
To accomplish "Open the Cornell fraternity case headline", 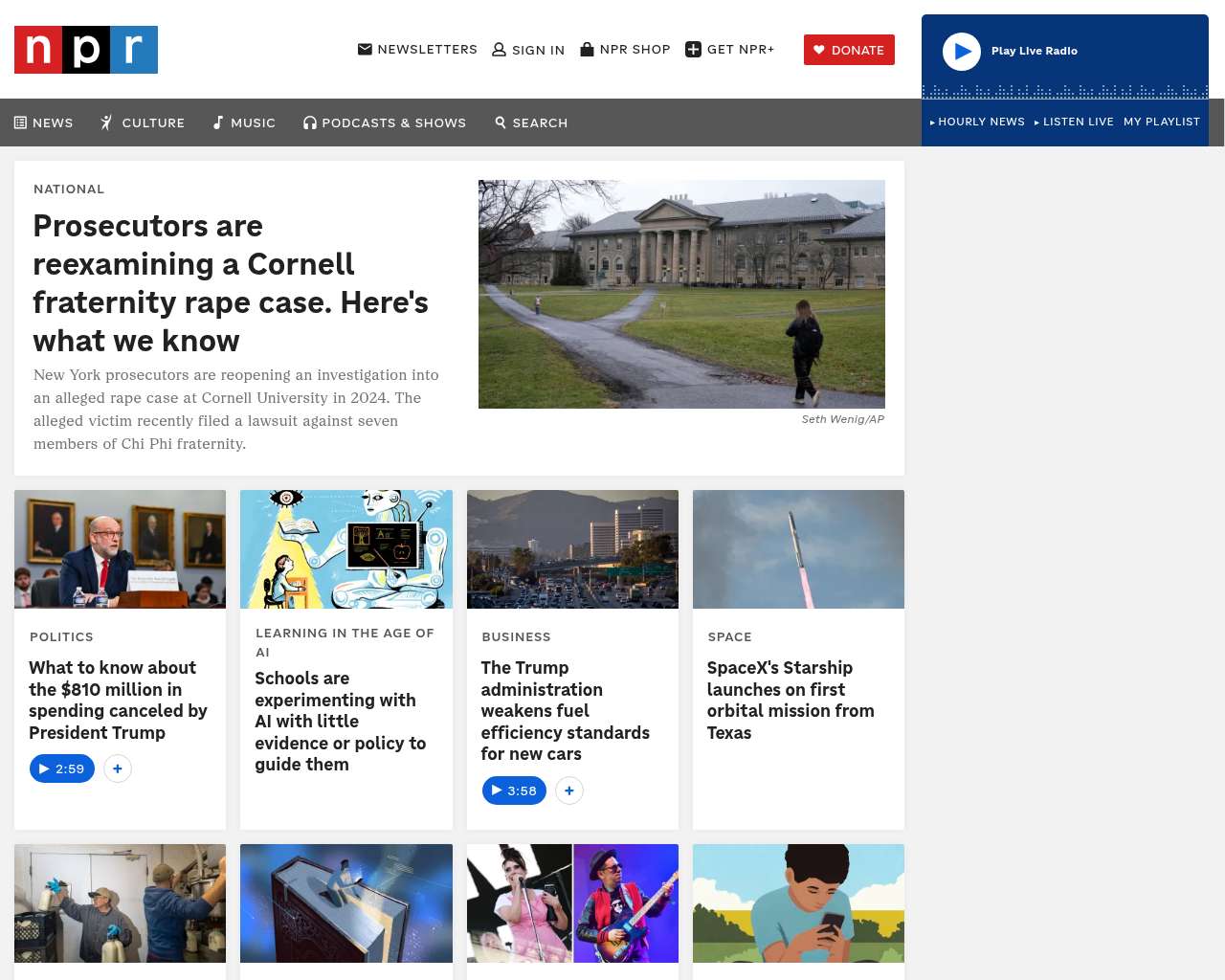I will [231, 283].
